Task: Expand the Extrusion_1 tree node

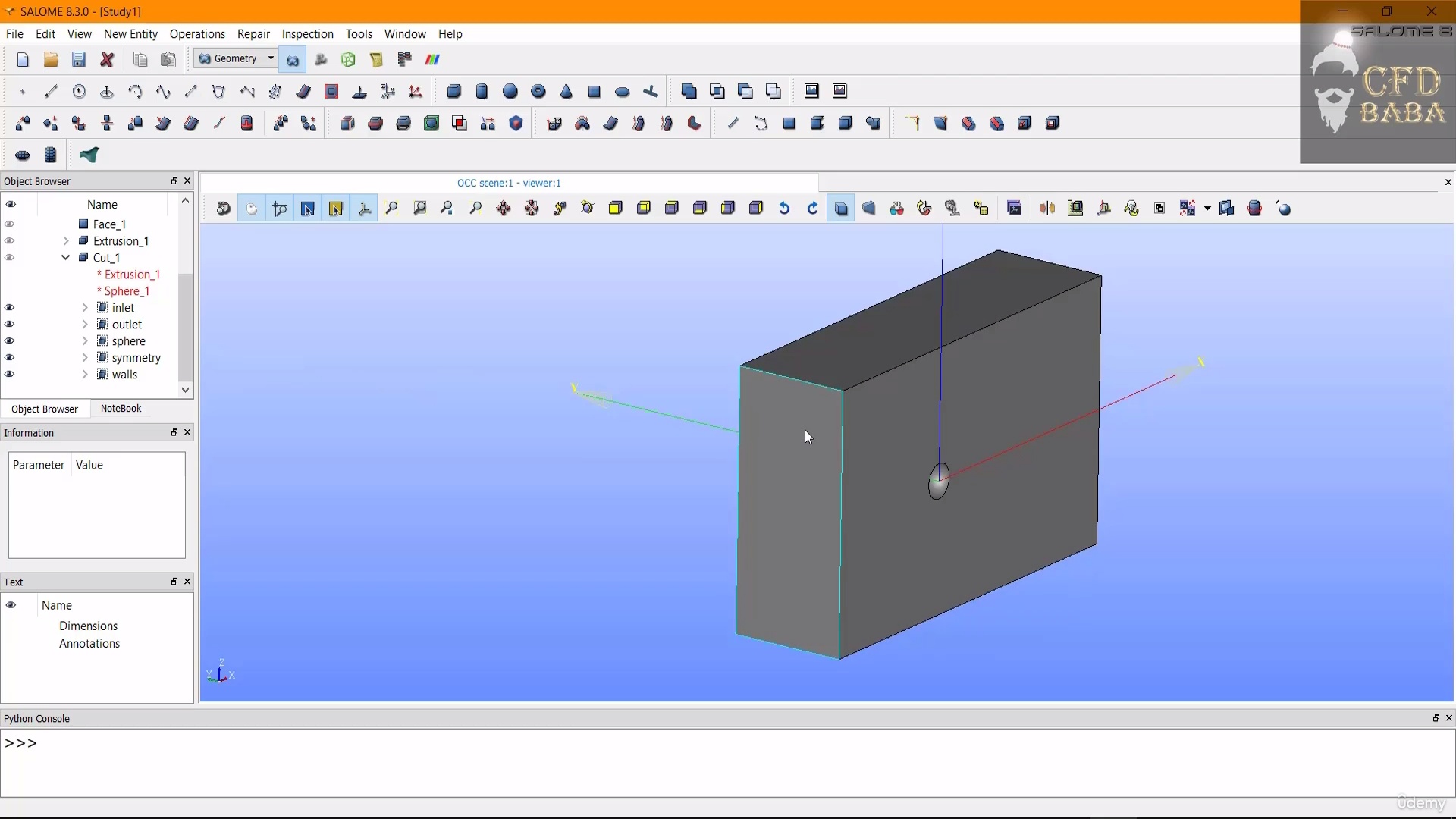Action: (x=66, y=241)
